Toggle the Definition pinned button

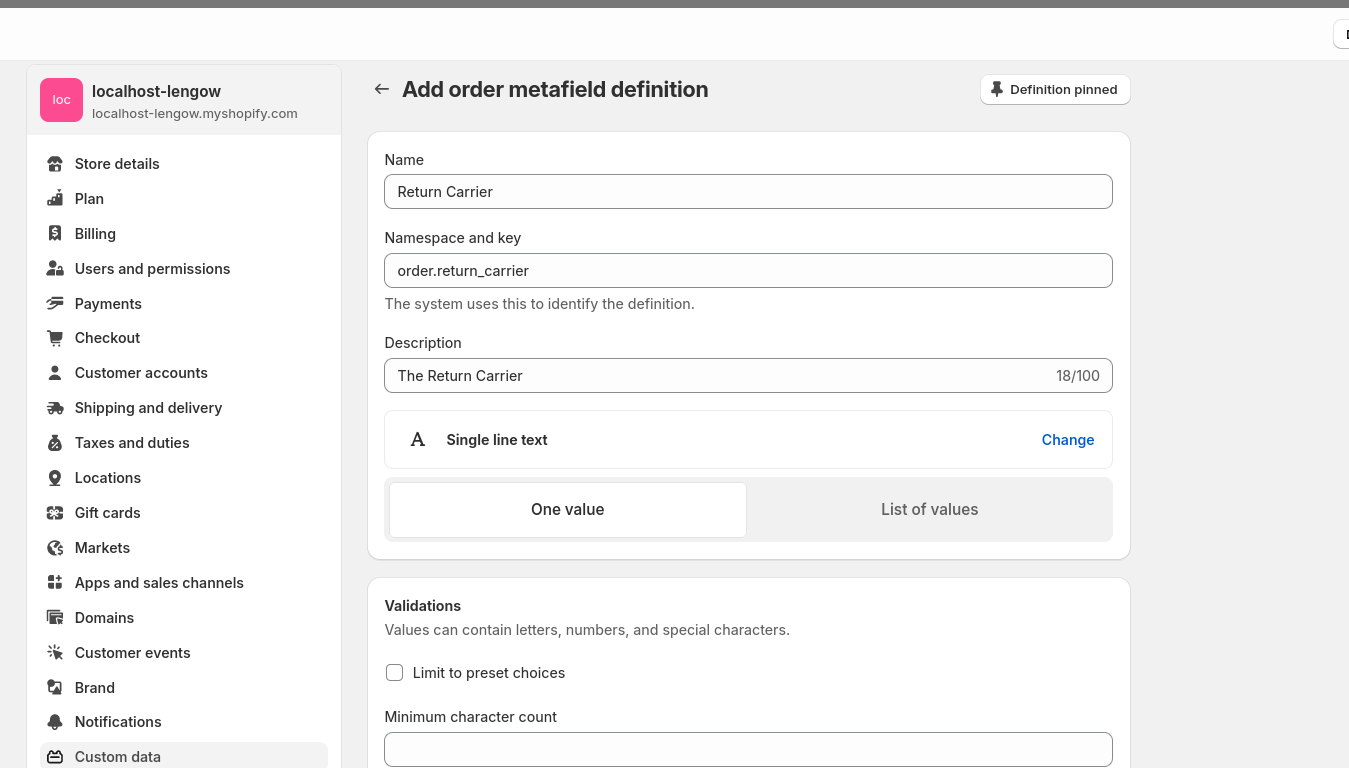[x=1054, y=90]
